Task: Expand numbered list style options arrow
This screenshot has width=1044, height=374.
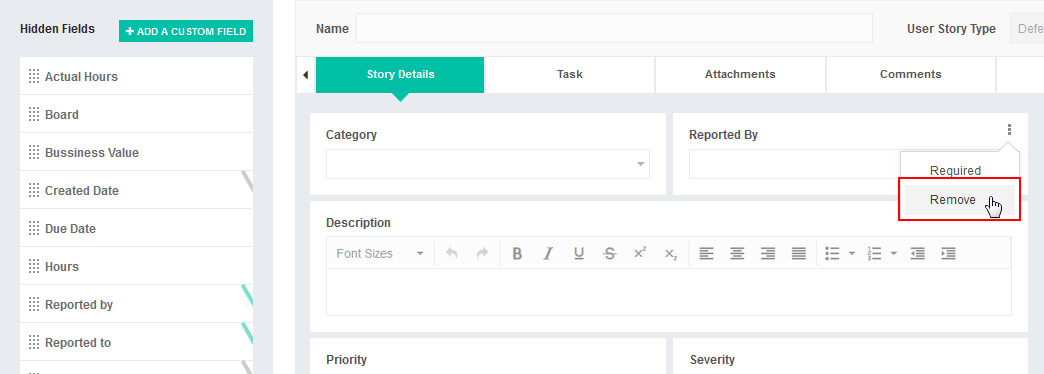Action: coord(894,254)
